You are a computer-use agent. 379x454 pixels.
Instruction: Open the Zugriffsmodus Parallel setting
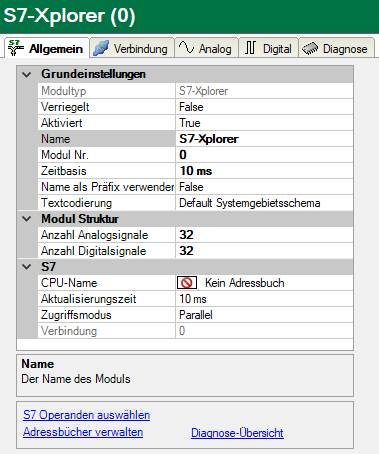tap(264, 315)
